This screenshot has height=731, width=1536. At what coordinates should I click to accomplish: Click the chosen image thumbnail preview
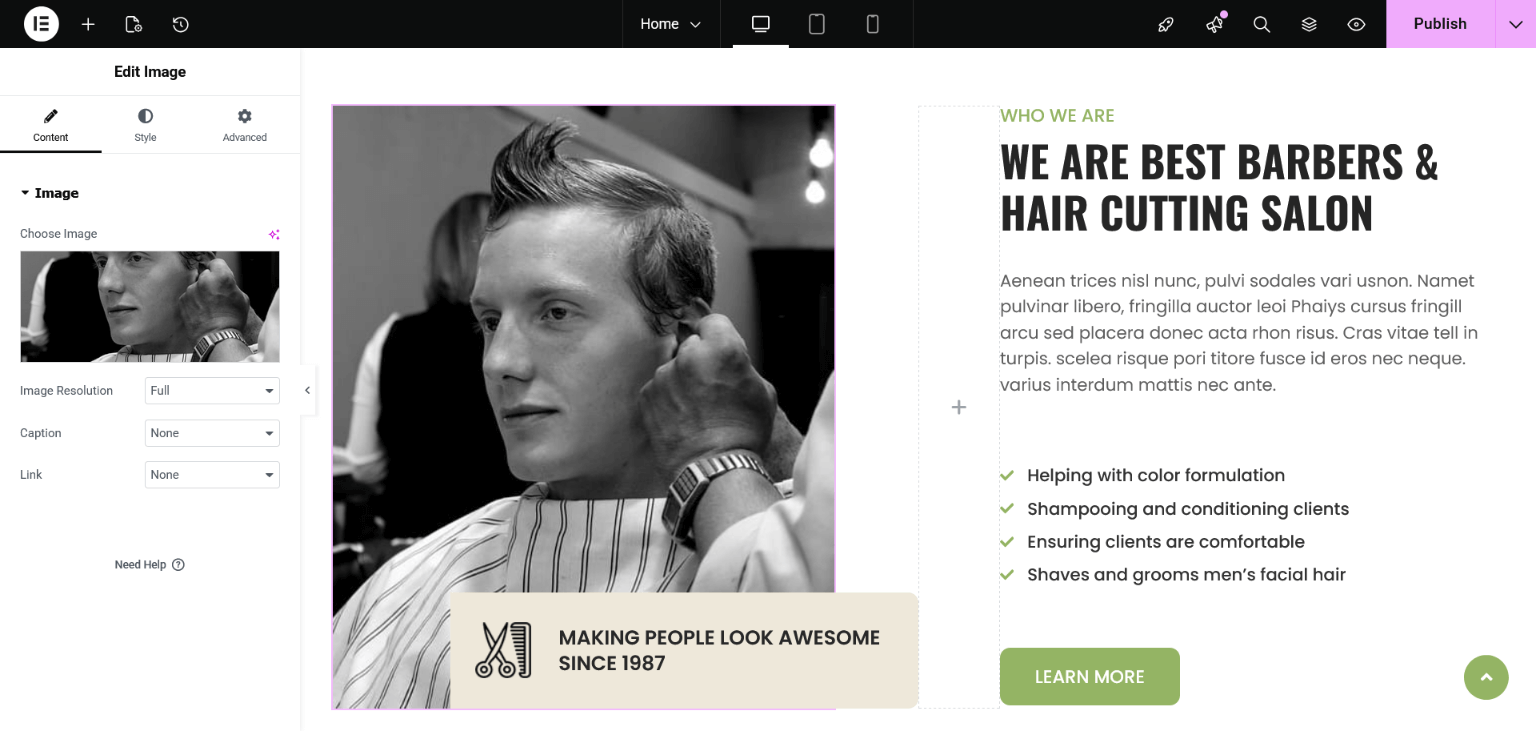(150, 306)
